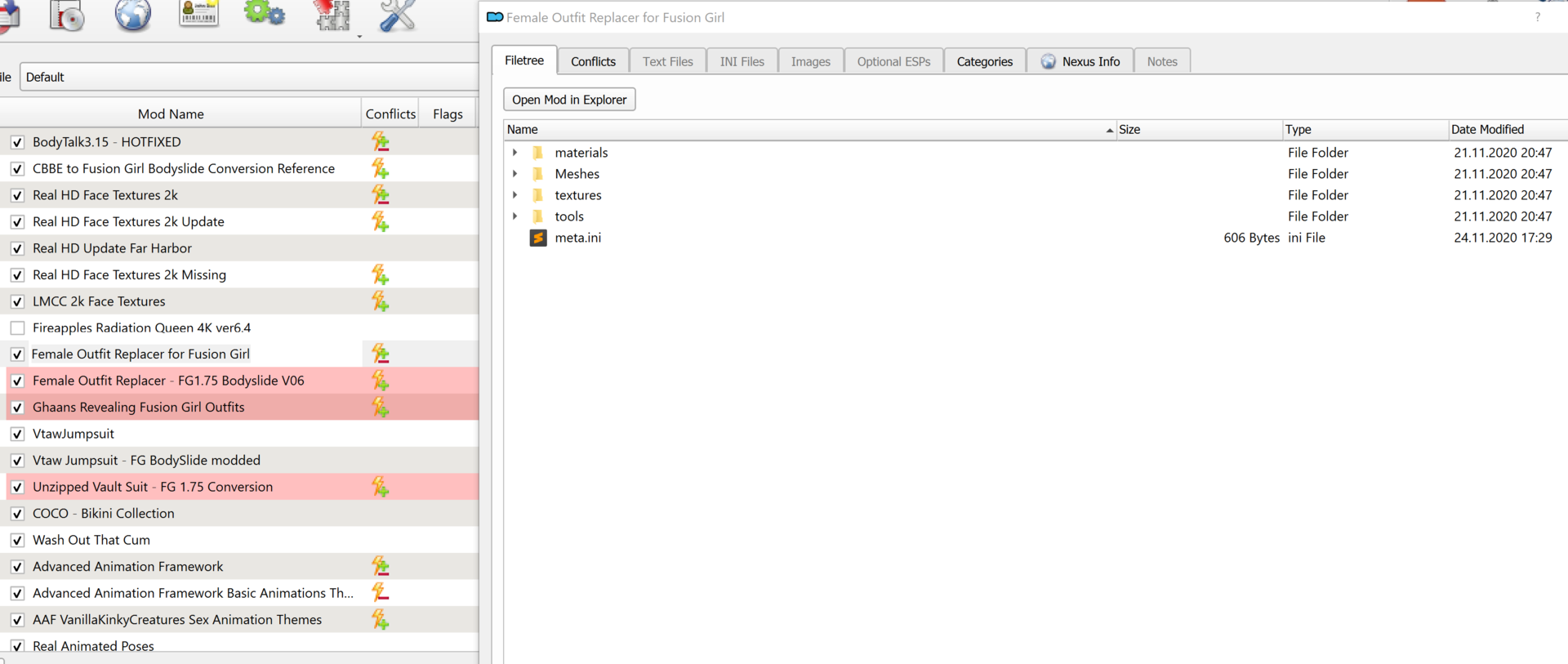Select Ghaans Revealing Fusion Girl Outfits mod
The height and width of the screenshot is (664, 1568).
(139, 407)
